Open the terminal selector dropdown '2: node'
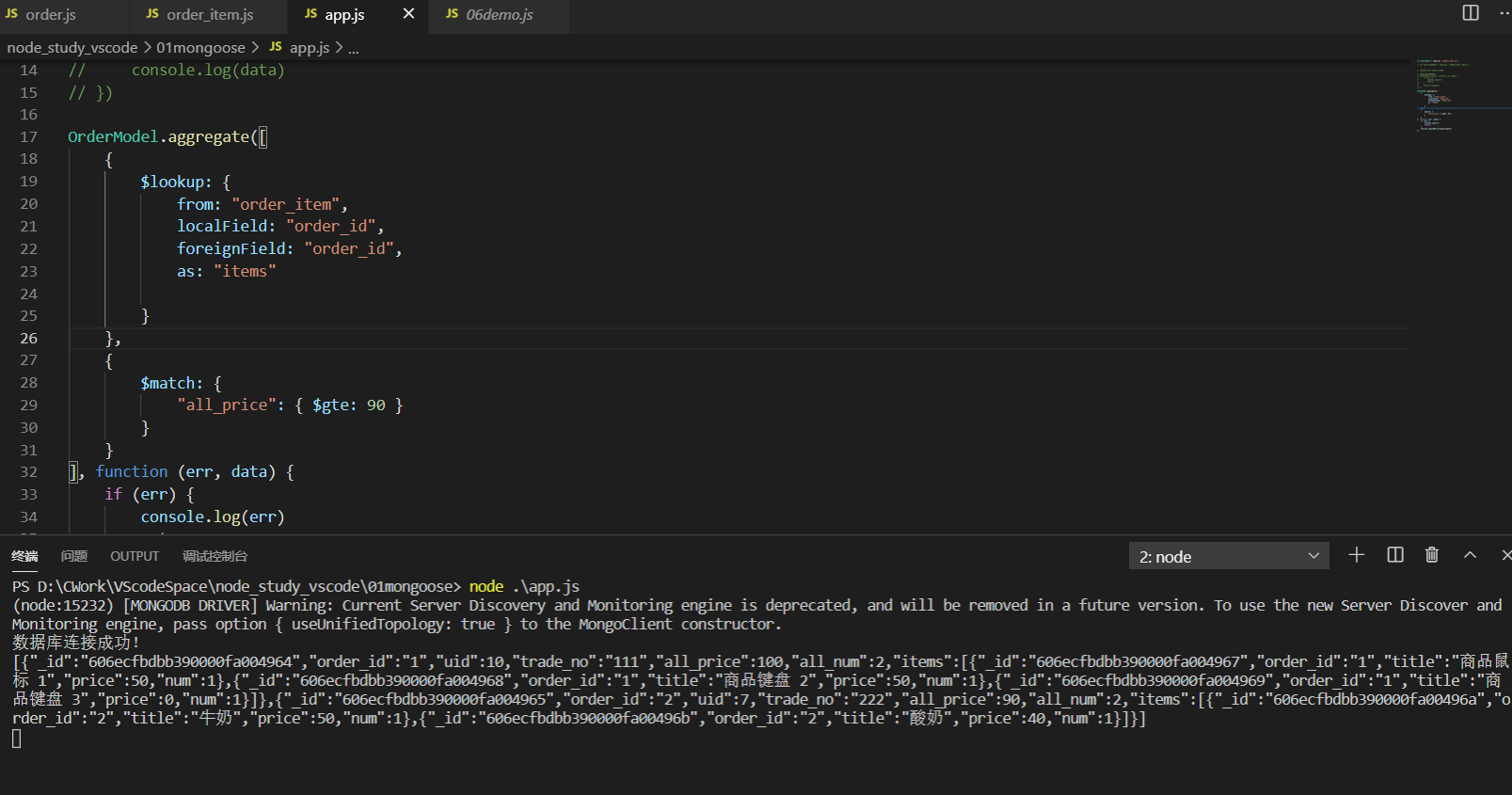 tap(1229, 556)
